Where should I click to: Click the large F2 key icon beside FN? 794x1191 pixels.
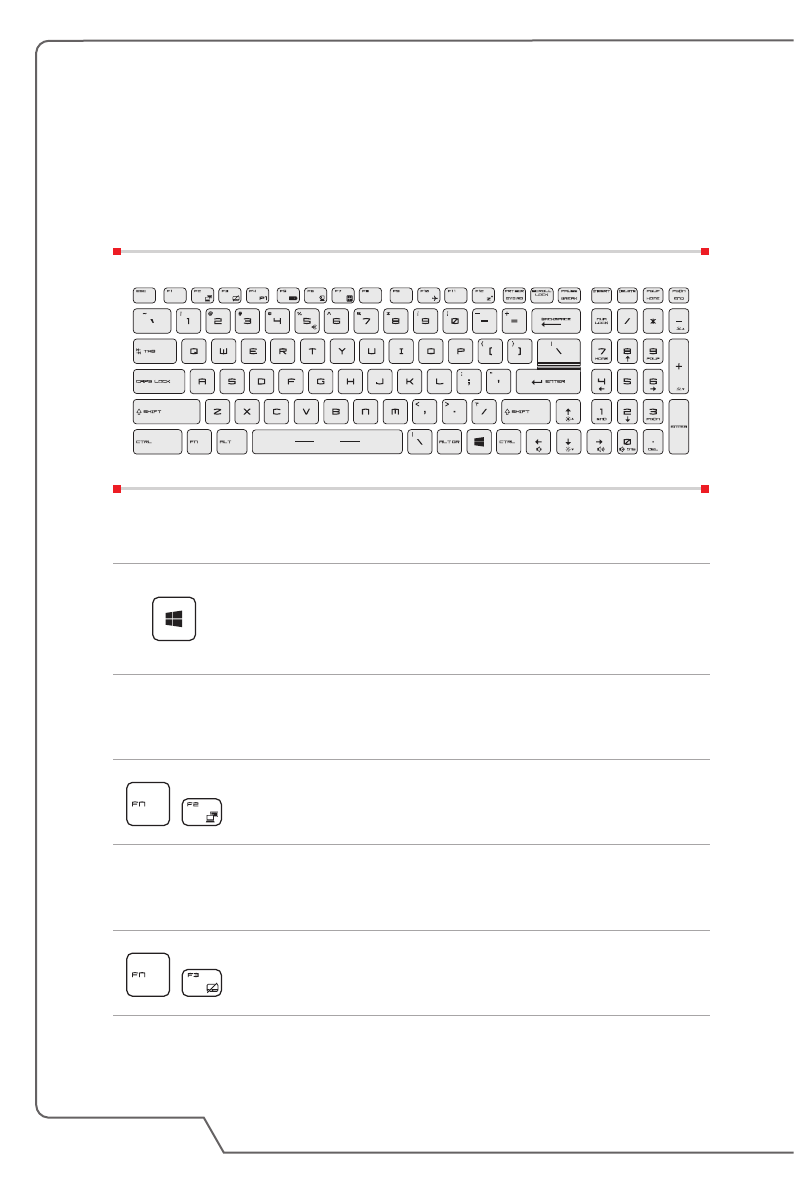tap(203, 811)
